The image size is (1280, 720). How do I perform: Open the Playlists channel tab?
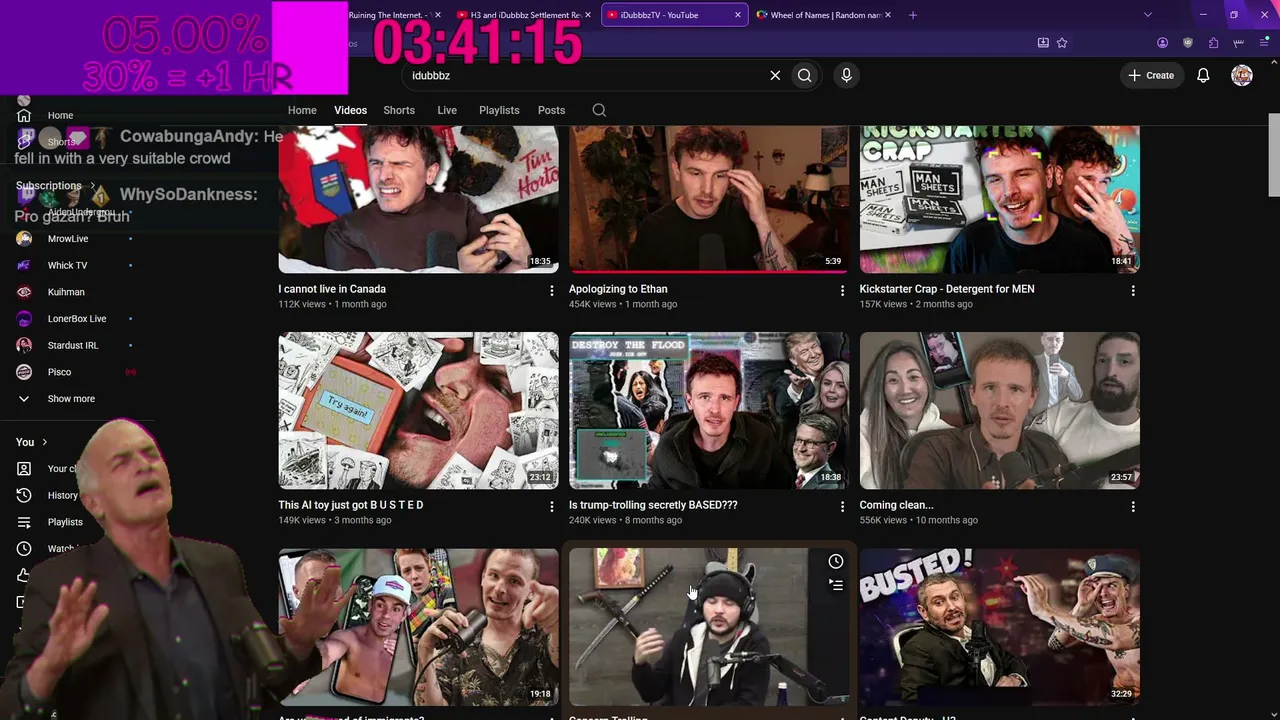click(x=499, y=110)
